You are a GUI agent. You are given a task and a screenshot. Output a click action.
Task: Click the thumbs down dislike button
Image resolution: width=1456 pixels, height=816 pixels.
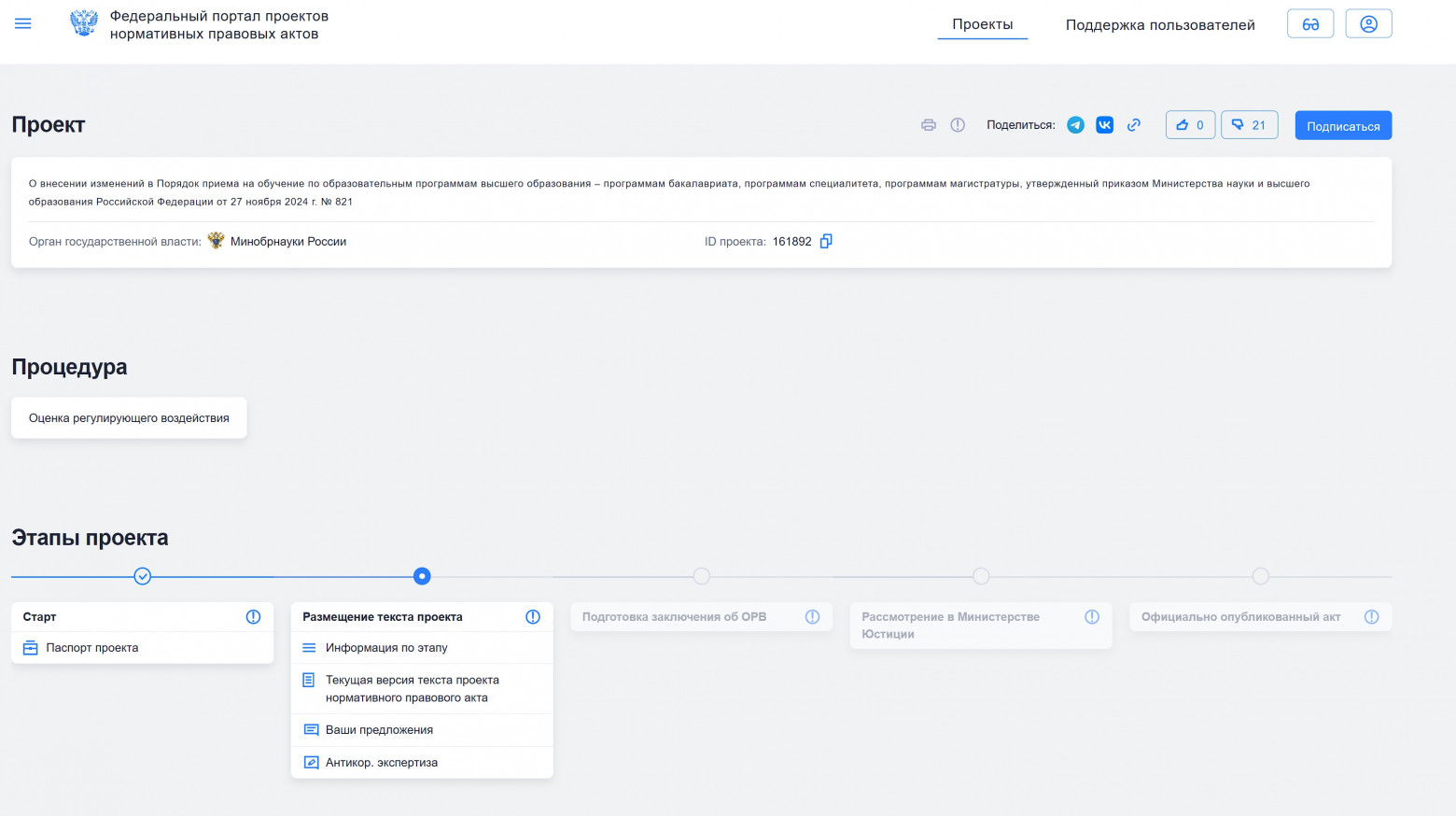[1249, 125]
